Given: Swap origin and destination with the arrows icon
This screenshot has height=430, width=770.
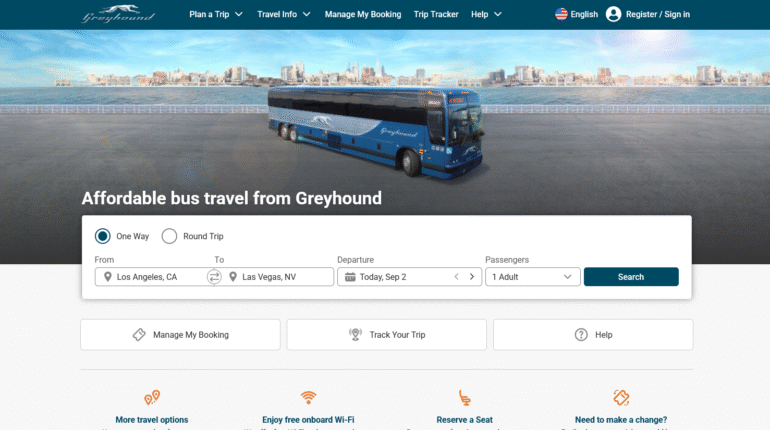Looking at the screenshot, I should pos(214,277).
